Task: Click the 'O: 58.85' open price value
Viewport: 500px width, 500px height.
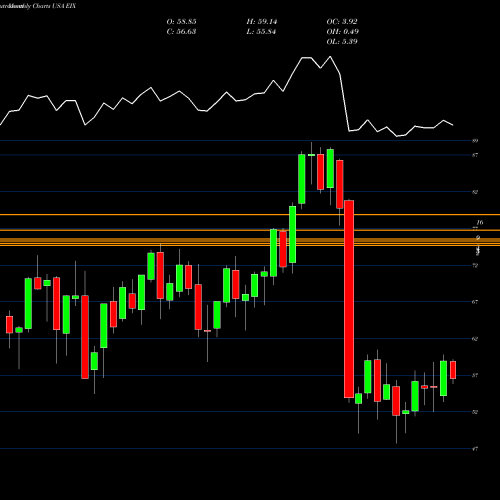Action: coord(181,22)
